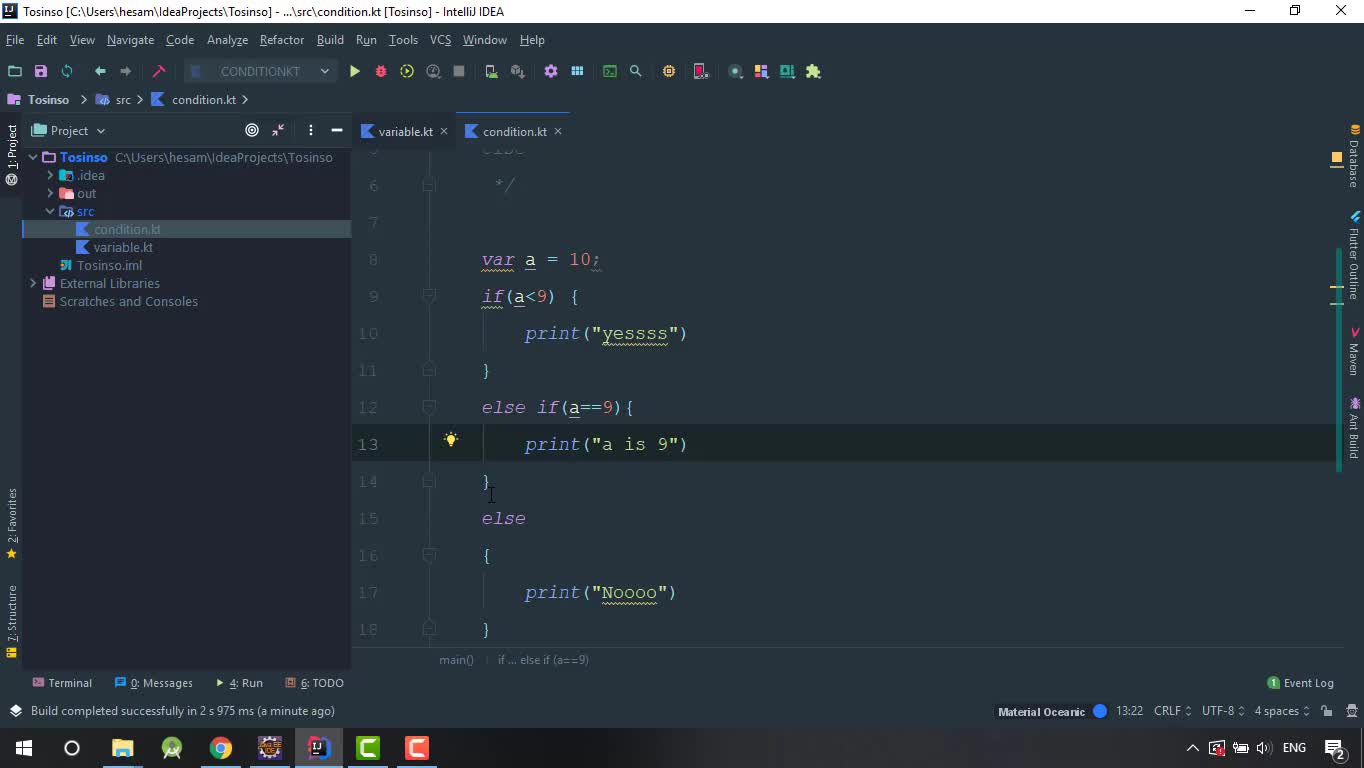Open the Terminal tool window
Viewport: 1364px width, 768px height.
[62, 683]
